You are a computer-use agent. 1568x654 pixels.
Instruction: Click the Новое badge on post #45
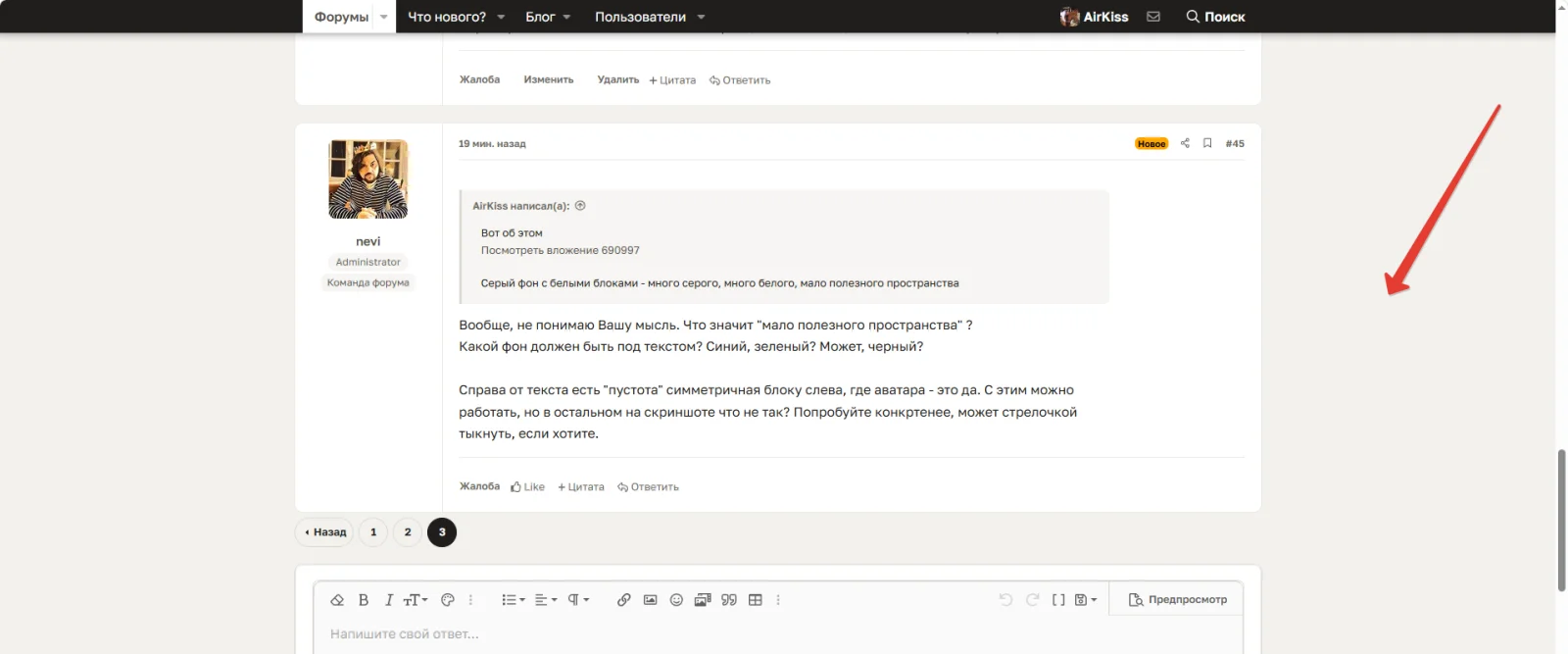pos(1151,144)
